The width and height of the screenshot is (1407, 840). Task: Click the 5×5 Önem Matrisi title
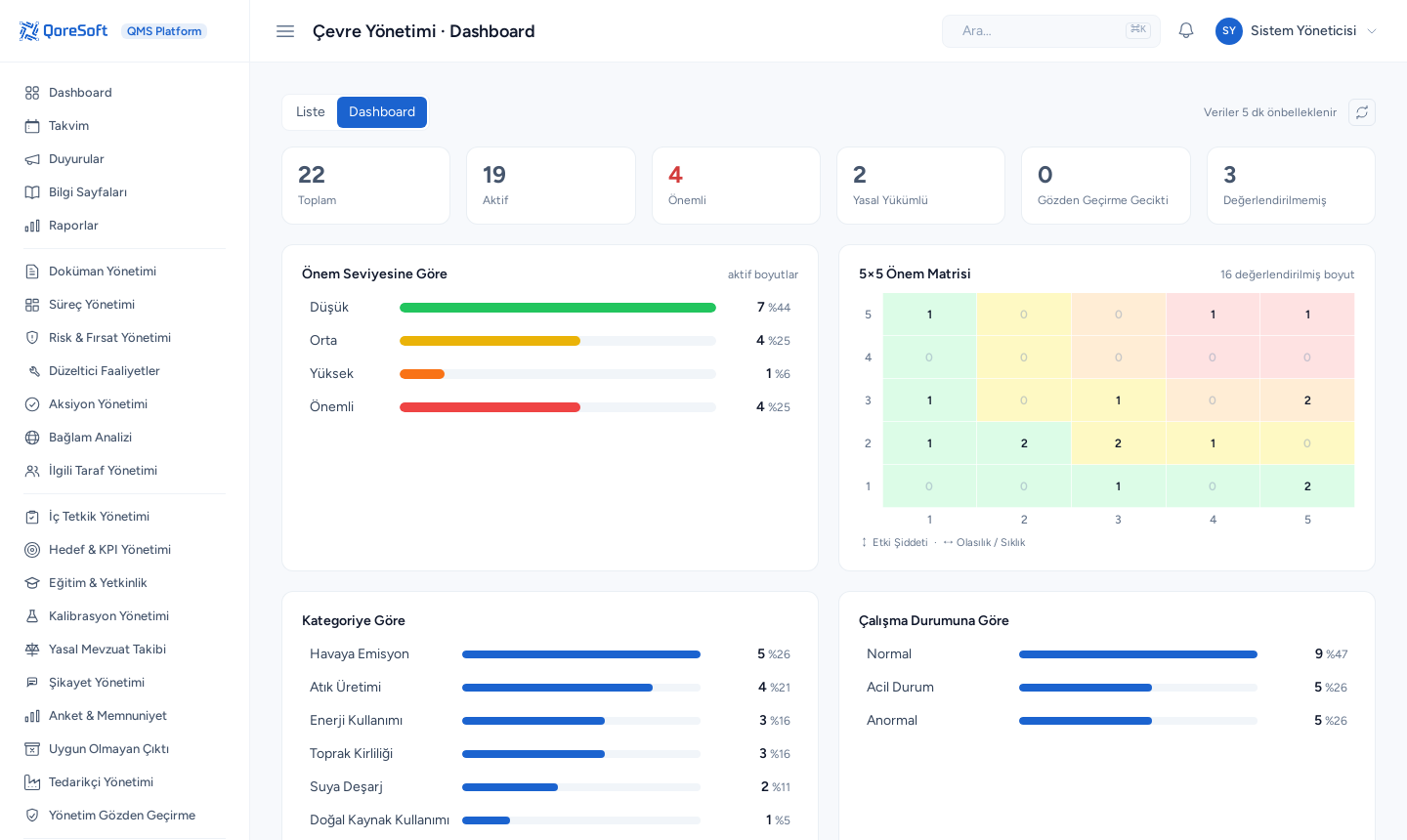(915, 274)
